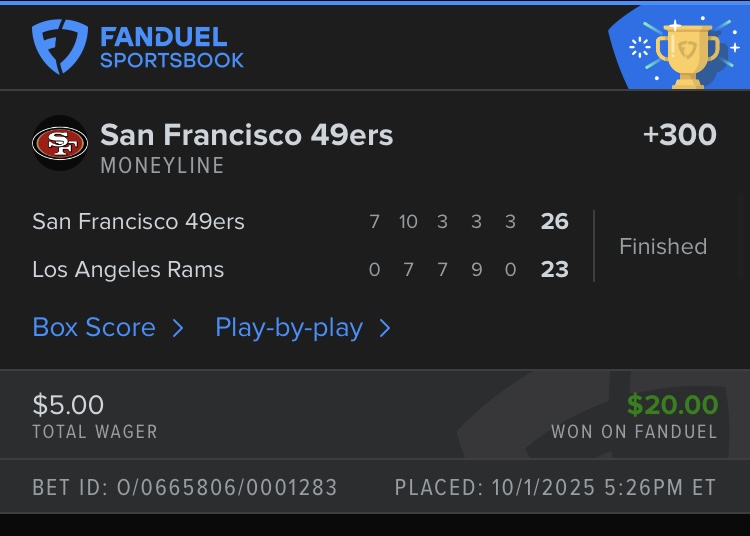Click the FANDUEL SPORTSBOOK title text
Image resolution: width=750 pixels, height=536 pixels.
(x=171, y=48)
